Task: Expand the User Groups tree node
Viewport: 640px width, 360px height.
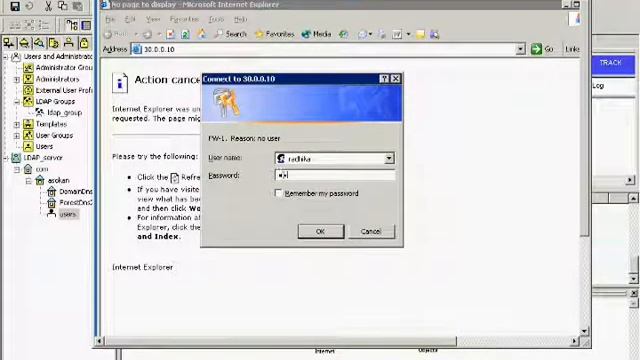Action: (x=17, y=136)
